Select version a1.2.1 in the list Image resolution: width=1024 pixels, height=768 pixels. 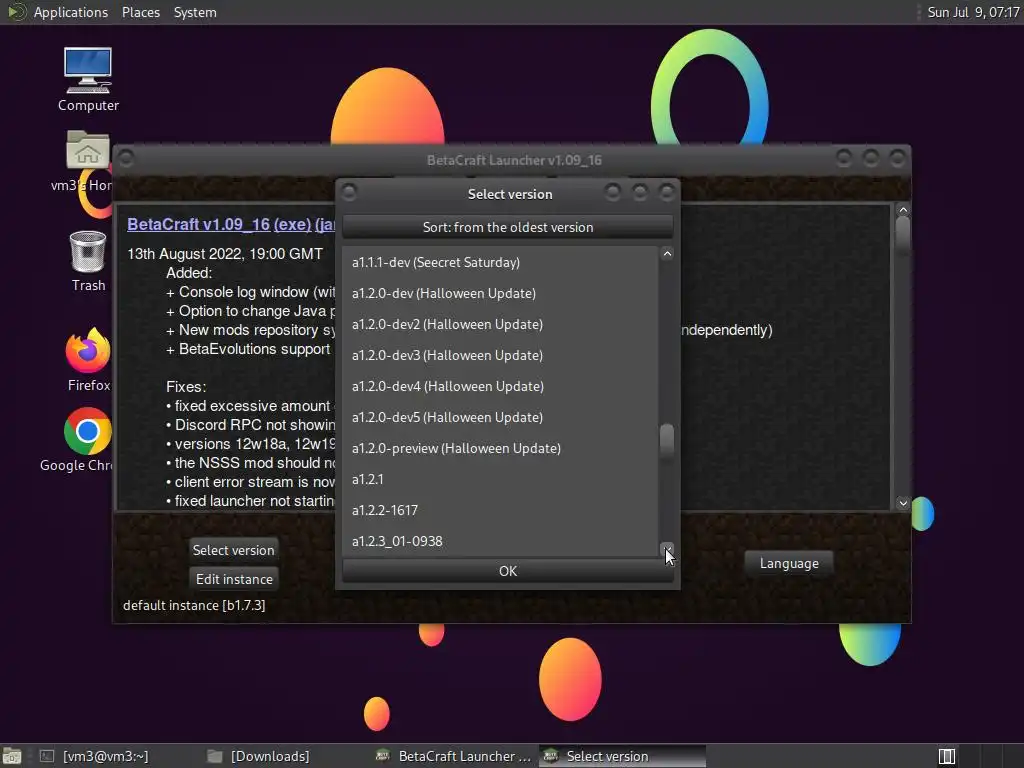pos(500,479)
